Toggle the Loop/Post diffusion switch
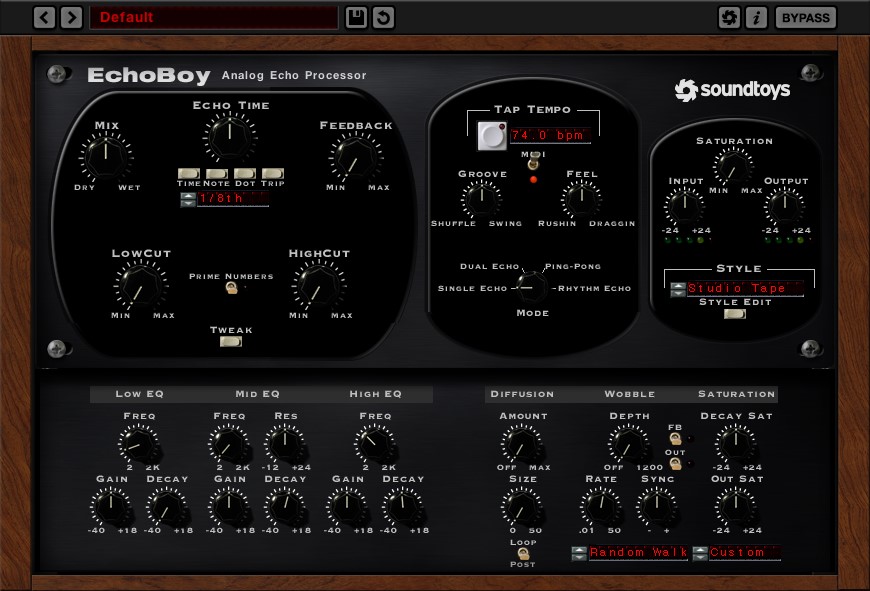 click(523, 553)
